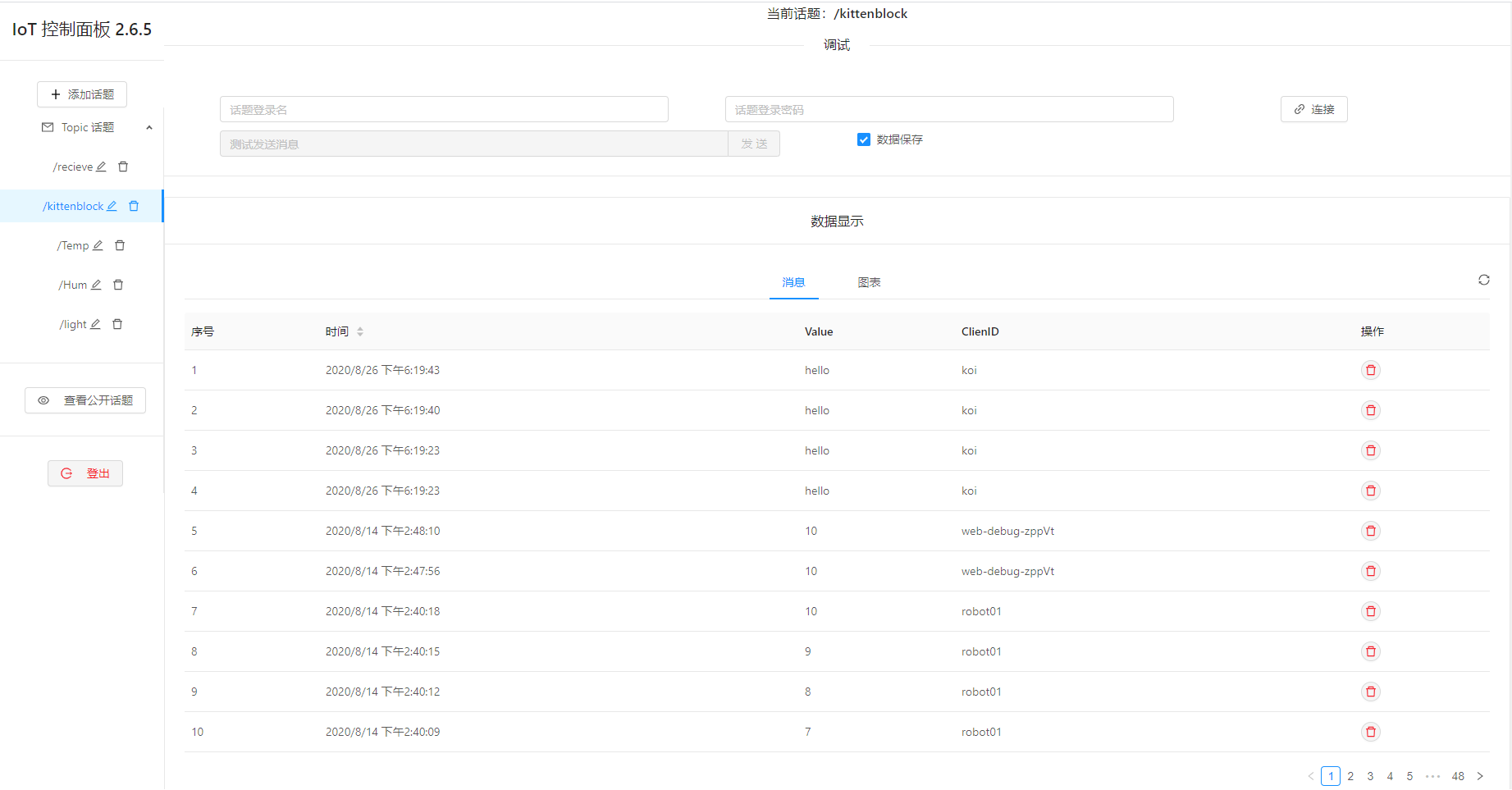
Task: Select the /kittenblock topic
Action: click(x=74, y=206)
